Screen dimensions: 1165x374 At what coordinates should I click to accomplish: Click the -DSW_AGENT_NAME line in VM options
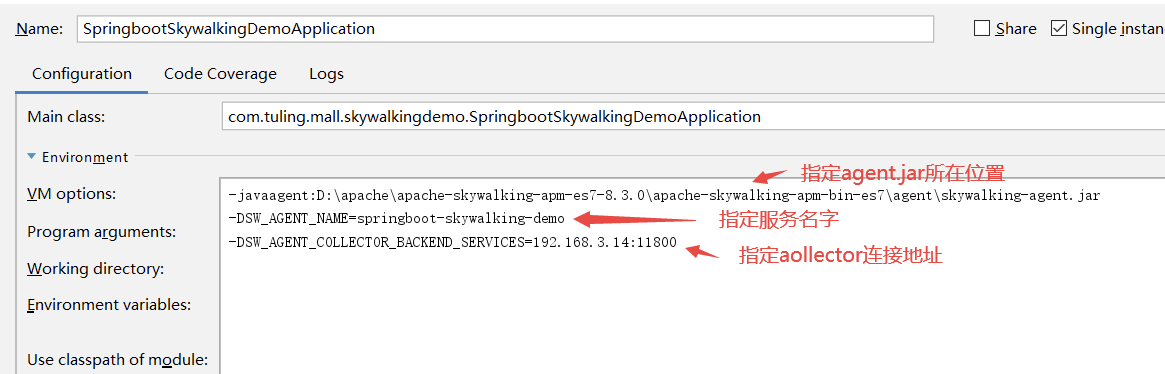click(396, 219)
